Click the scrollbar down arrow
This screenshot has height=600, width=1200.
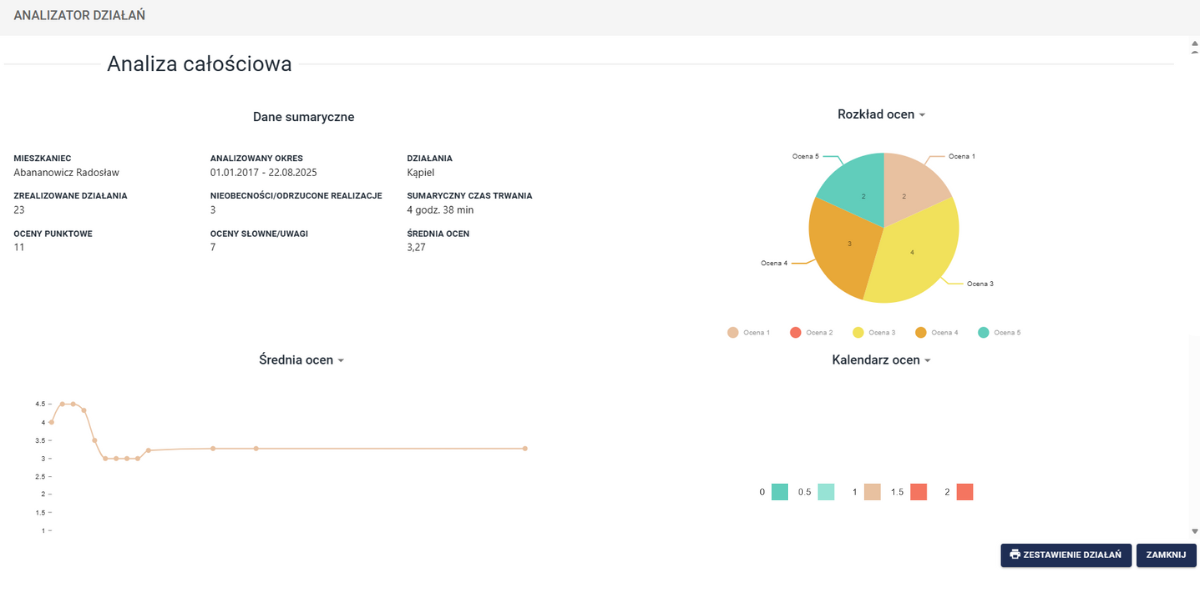coord(1194,531)
